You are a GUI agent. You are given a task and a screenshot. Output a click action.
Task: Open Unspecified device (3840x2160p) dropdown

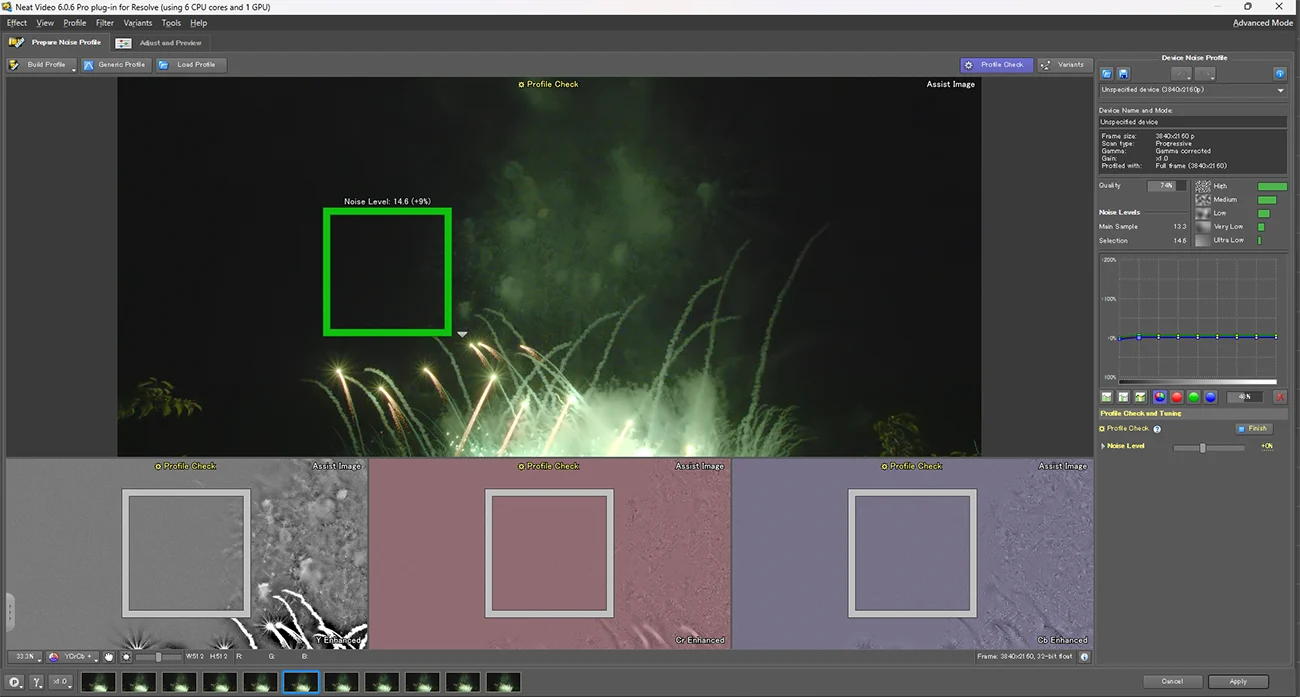1193,90
